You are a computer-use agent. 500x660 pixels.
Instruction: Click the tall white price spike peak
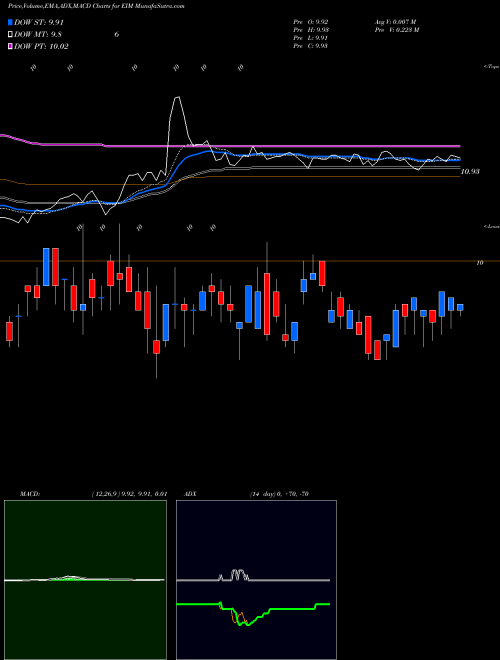(x=178, y=98)
